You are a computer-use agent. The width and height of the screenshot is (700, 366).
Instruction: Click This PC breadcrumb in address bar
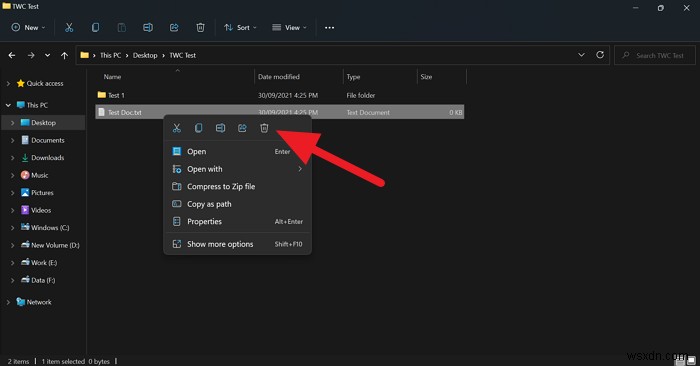110,55
